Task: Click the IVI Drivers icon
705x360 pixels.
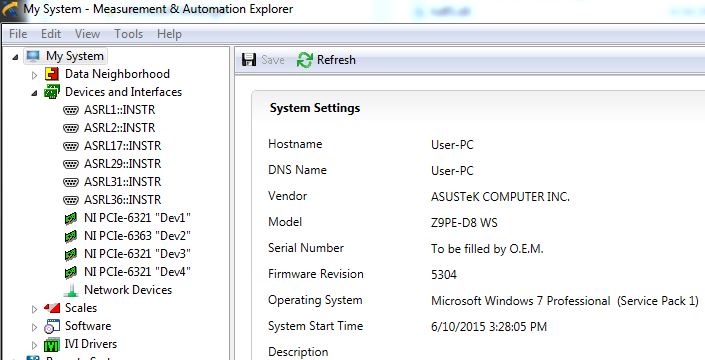Action: click(52, 345)
